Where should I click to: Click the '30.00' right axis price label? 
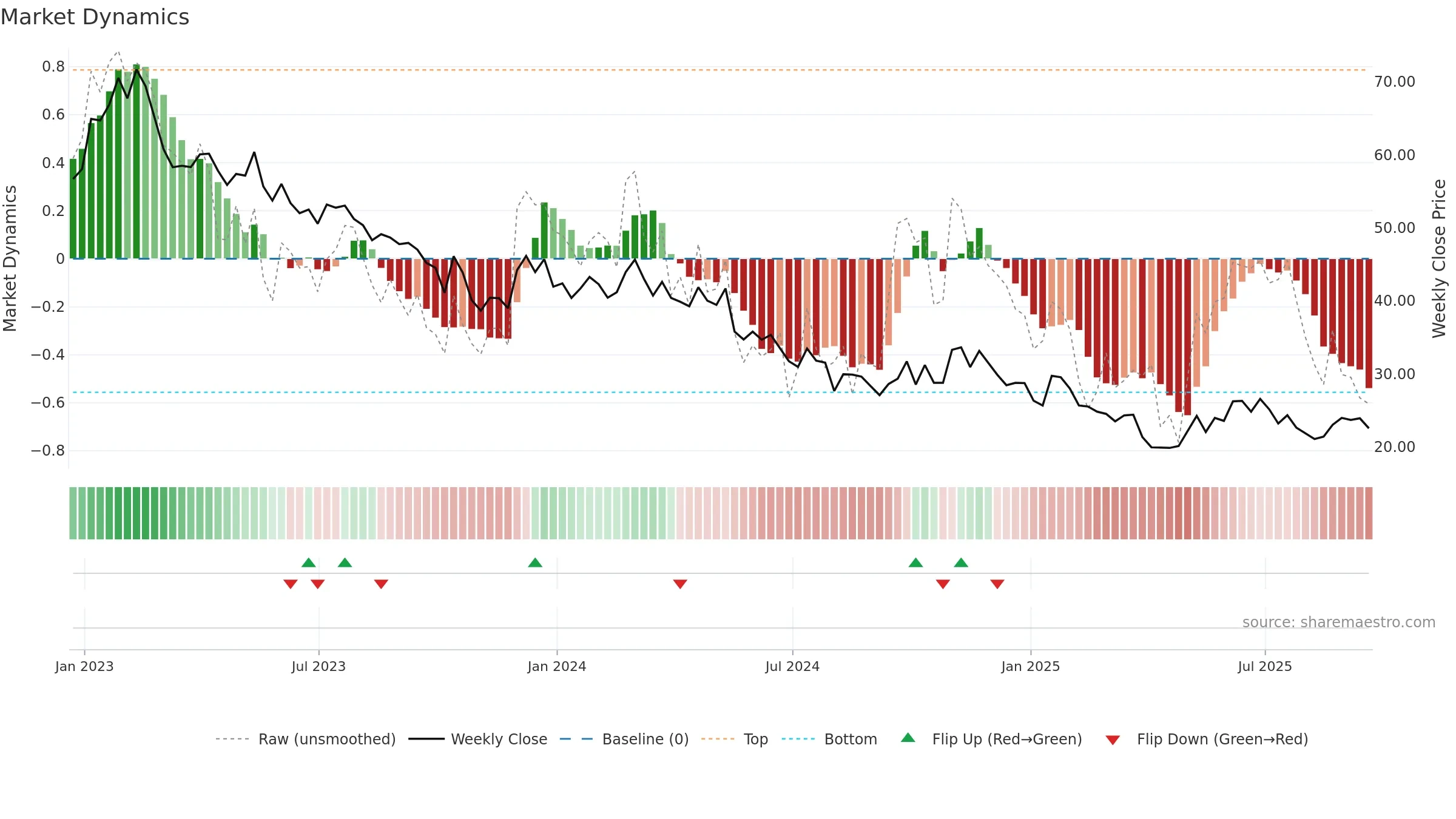point(1395,374)
